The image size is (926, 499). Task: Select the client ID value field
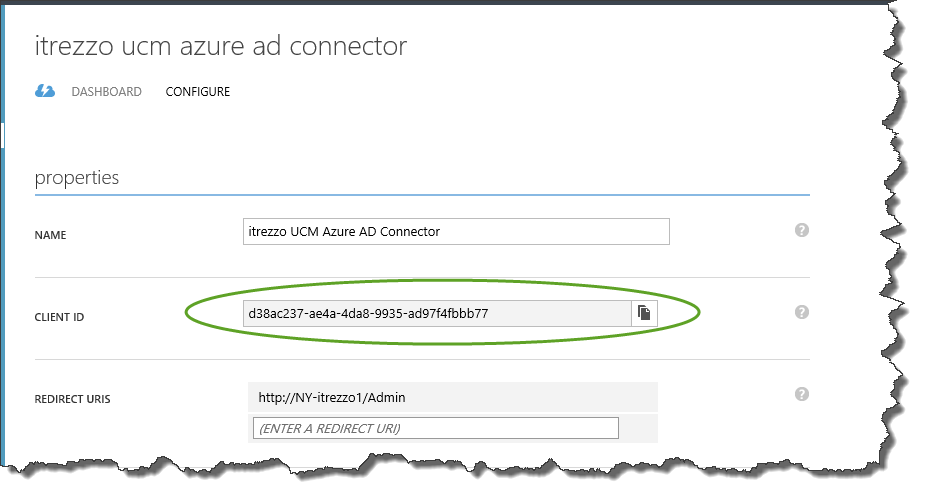tap(437, 313)
